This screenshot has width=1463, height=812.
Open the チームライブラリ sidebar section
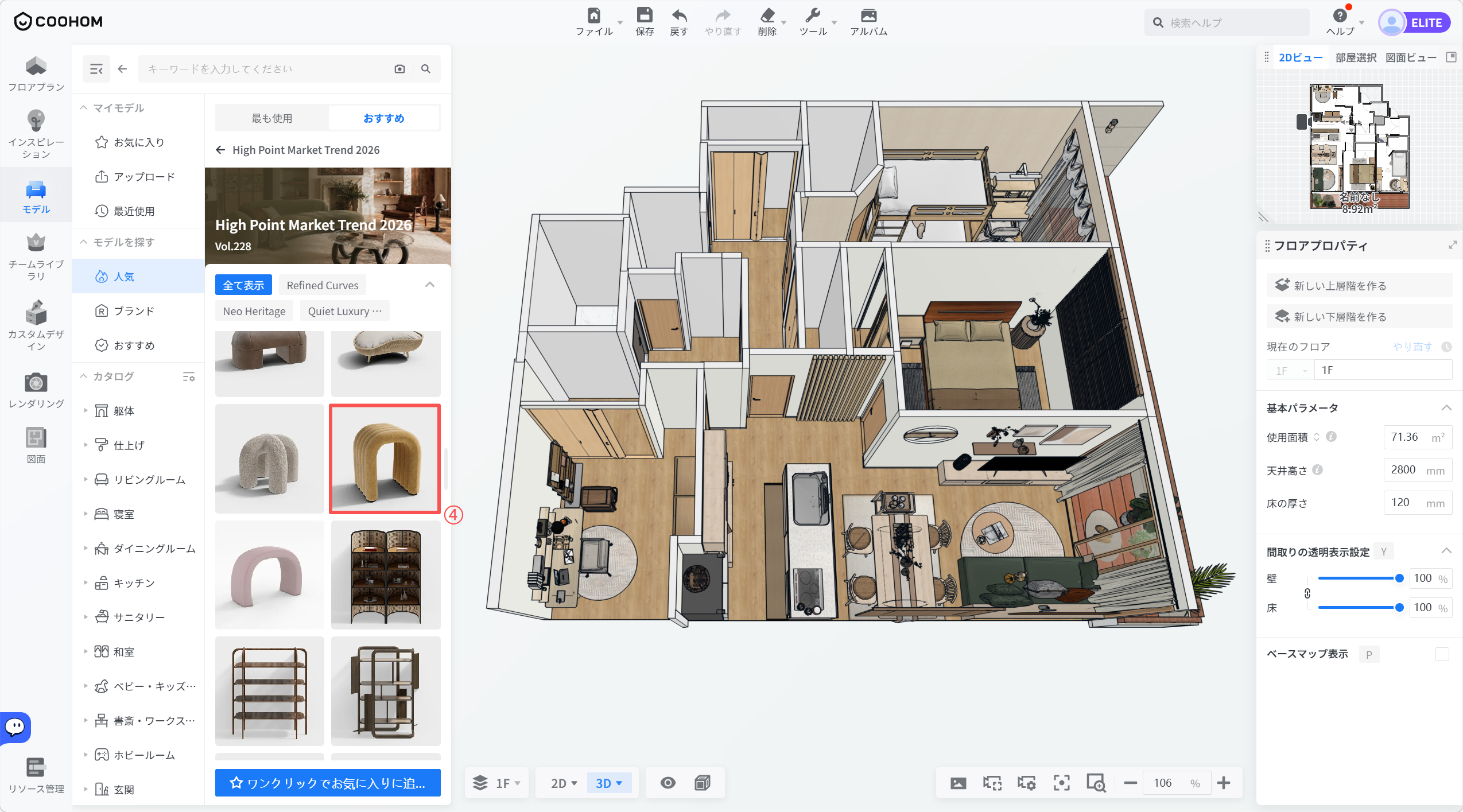[x=36, y=257]
